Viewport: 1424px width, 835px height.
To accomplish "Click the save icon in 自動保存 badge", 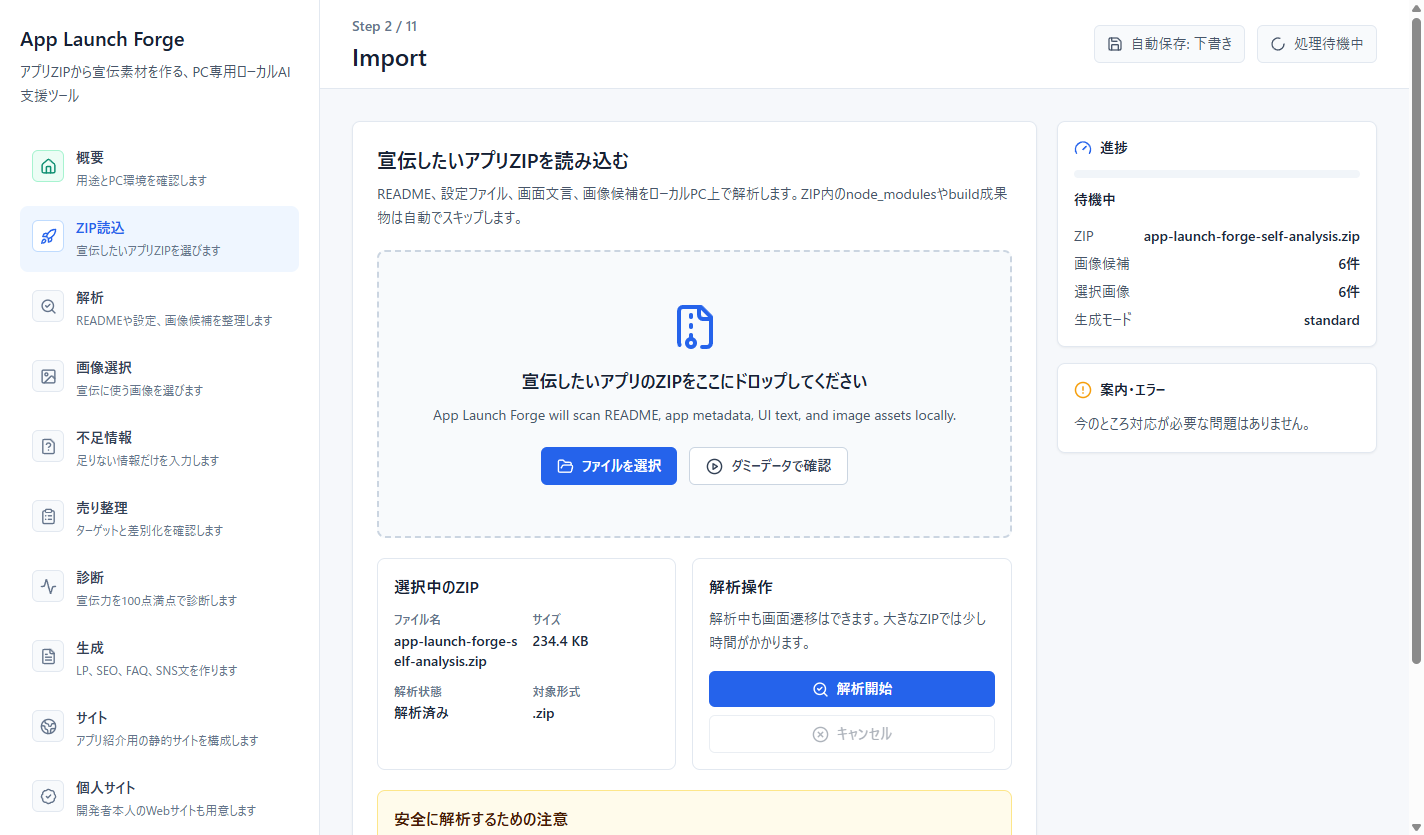I will tap(1115, 44).
